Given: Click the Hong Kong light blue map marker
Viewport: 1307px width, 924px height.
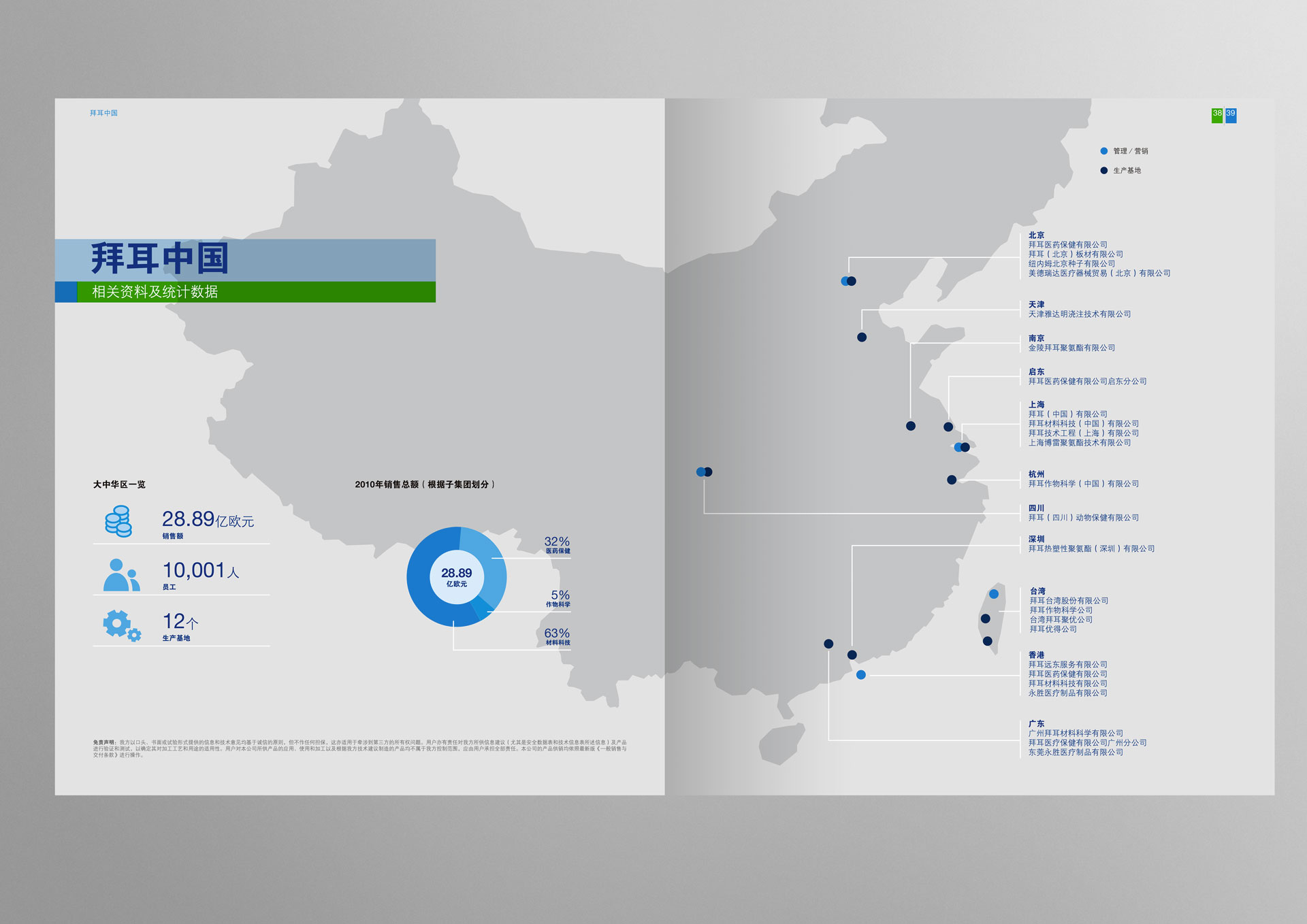Looking at the screenshot, I should (861, 675).
